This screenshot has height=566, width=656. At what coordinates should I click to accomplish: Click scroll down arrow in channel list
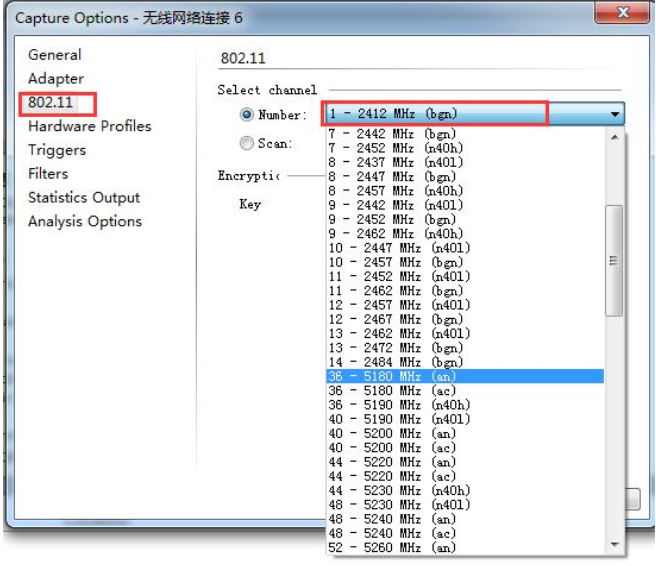pyautogui.click(x=614, y=545)
